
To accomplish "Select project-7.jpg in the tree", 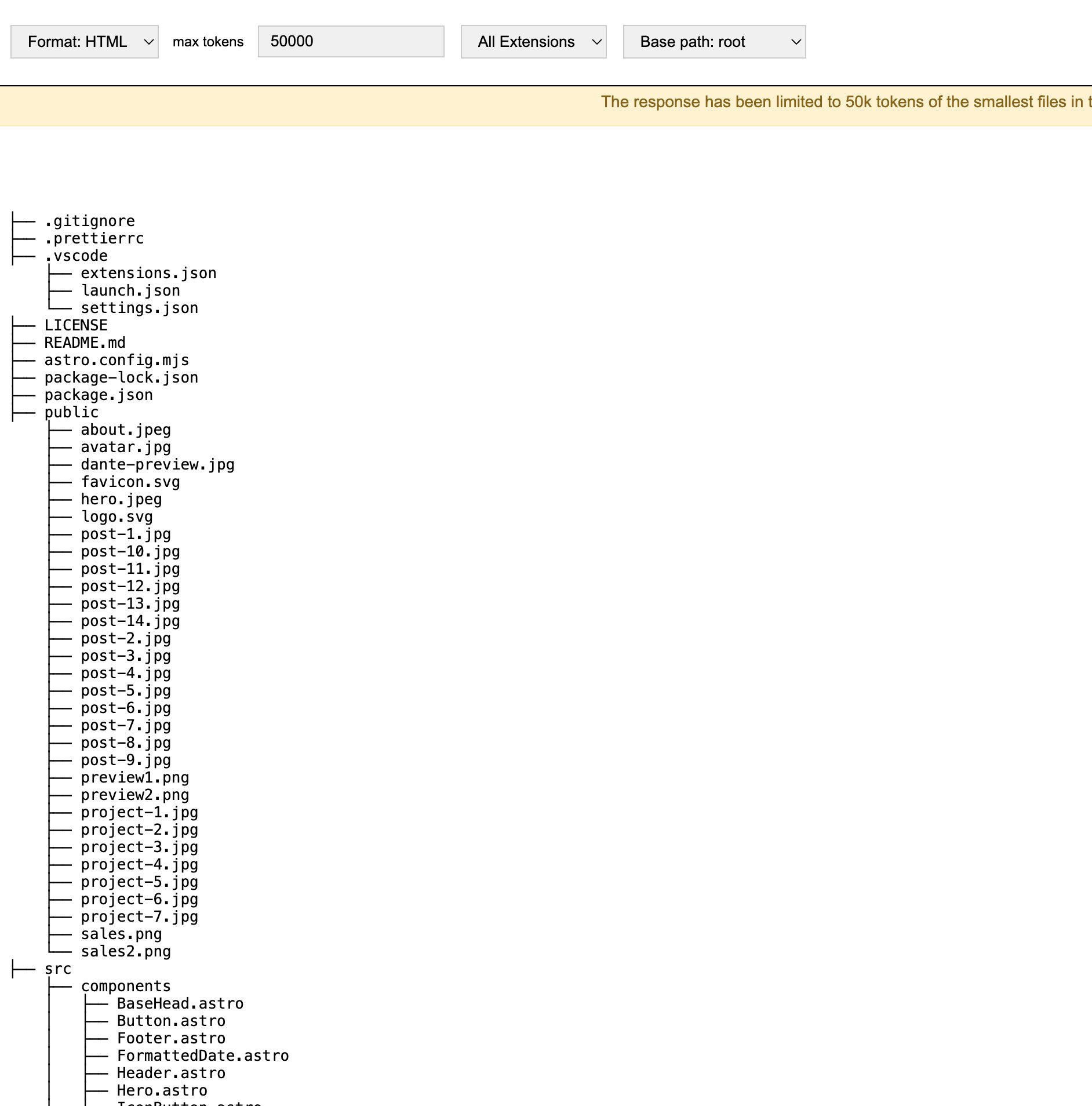I will click(x=139, y=916).
